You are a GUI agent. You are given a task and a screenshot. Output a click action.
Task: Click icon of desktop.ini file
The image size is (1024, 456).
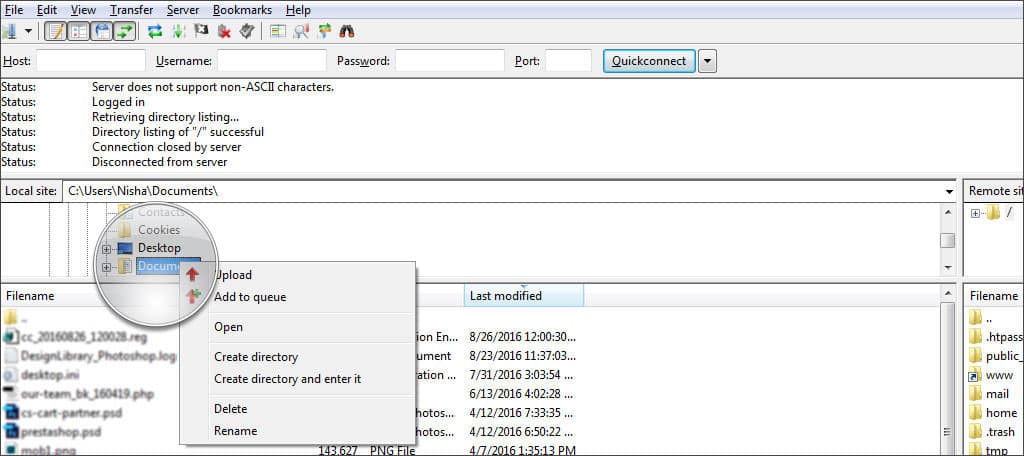tap(11, 375)
